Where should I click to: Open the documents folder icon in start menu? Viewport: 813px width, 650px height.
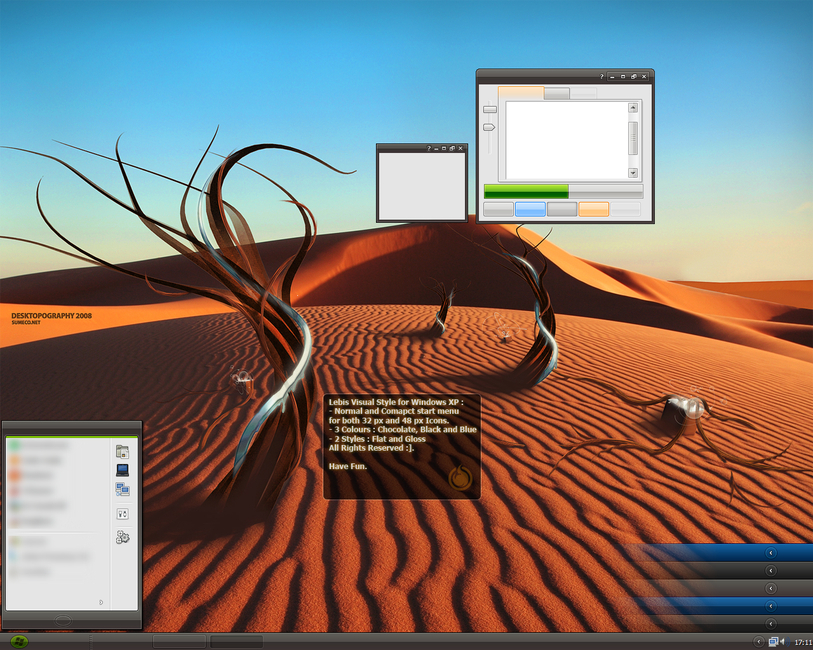(x=122, y=451)
